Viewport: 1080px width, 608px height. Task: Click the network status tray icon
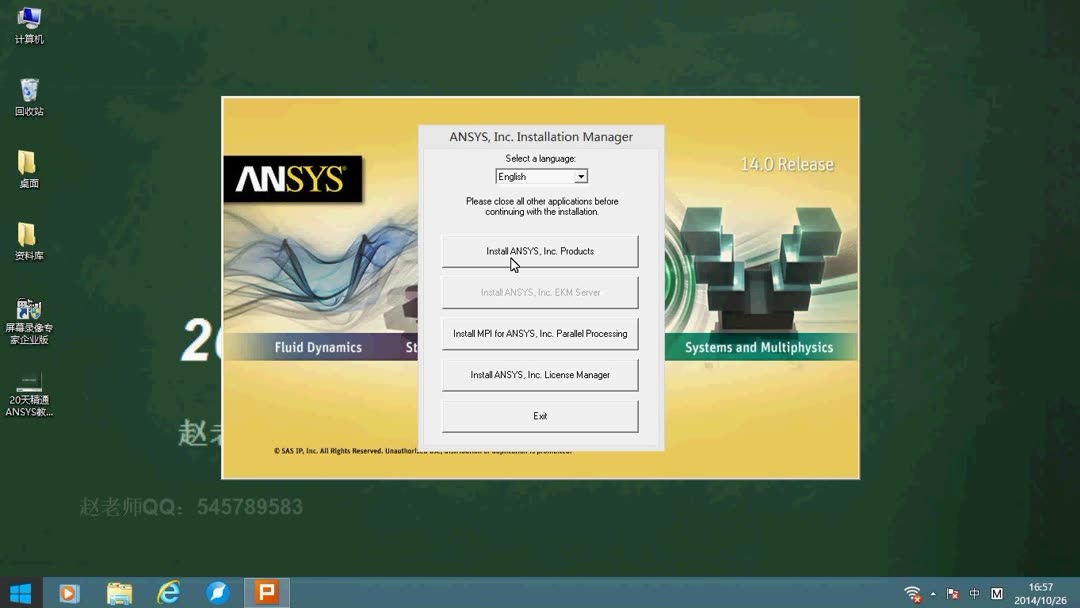tap(912, 592)
